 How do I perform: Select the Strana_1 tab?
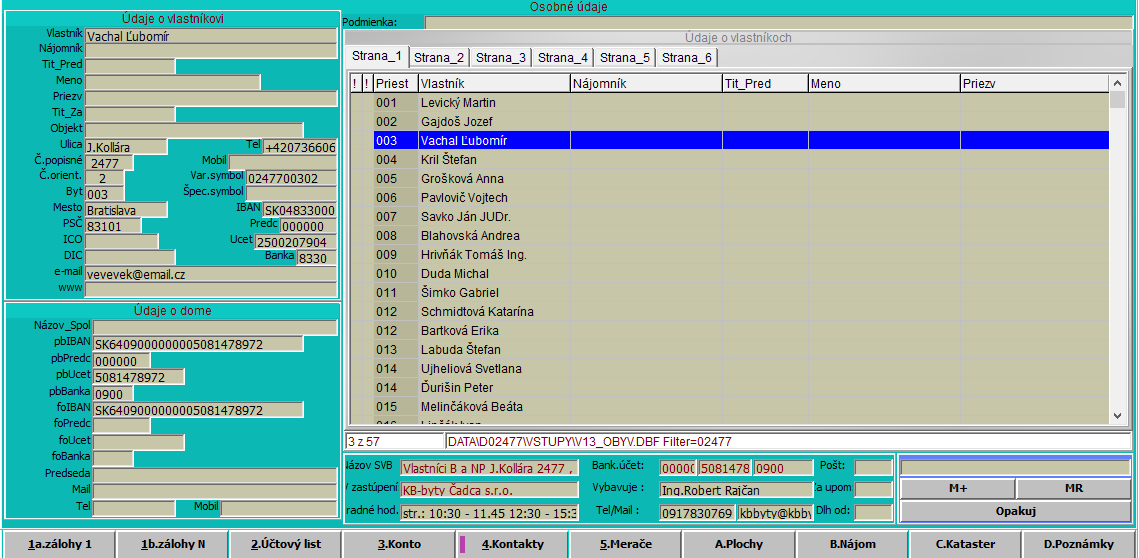pyautogui.click(x=376, y=57)
